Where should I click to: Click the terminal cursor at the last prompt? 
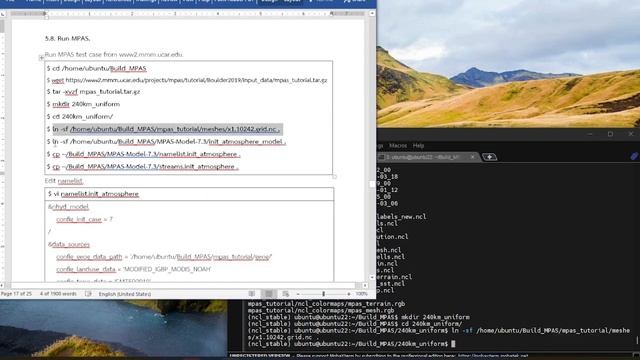pyautogui.click(x=453, y=344)
